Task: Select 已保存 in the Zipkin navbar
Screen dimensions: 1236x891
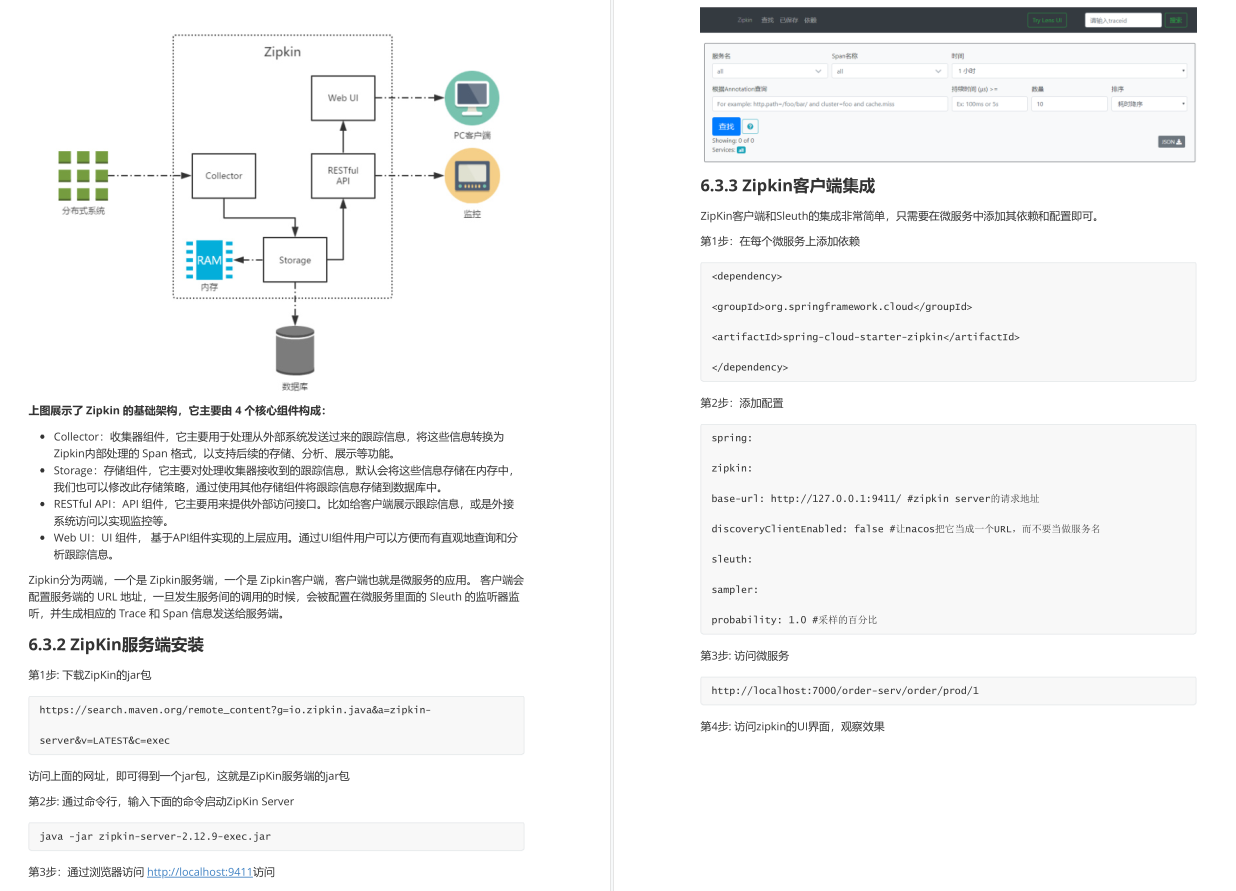Action: pos(789,20)
